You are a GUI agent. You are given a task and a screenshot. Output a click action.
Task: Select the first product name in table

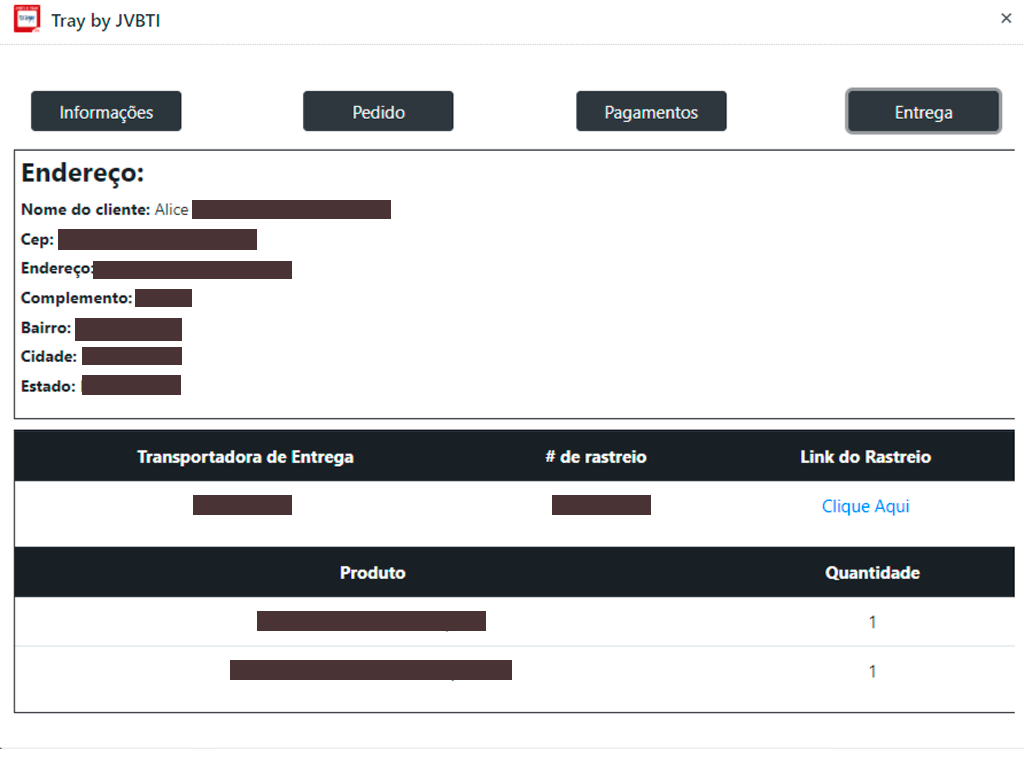(371, 621)
